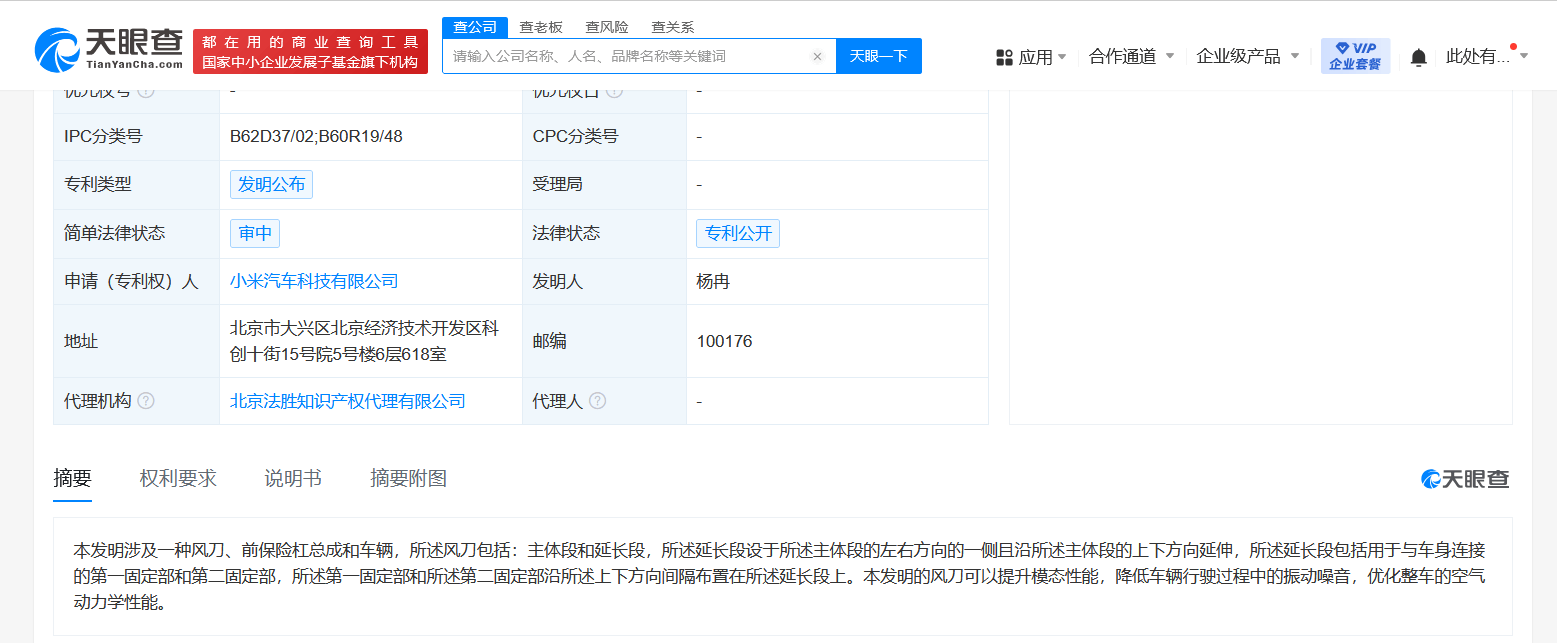Open the 此处有... user account dropdown
Viewport: 1557px width, 643px height.
[1486, 56]
